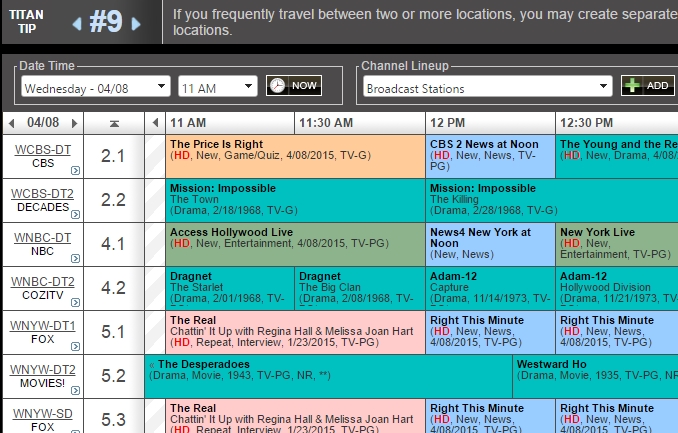Select 12:30 PM Right This Minute on 5.1
The height and width of the screenshot is (433, 678).
pyautogui.click(x=617, y=333)
